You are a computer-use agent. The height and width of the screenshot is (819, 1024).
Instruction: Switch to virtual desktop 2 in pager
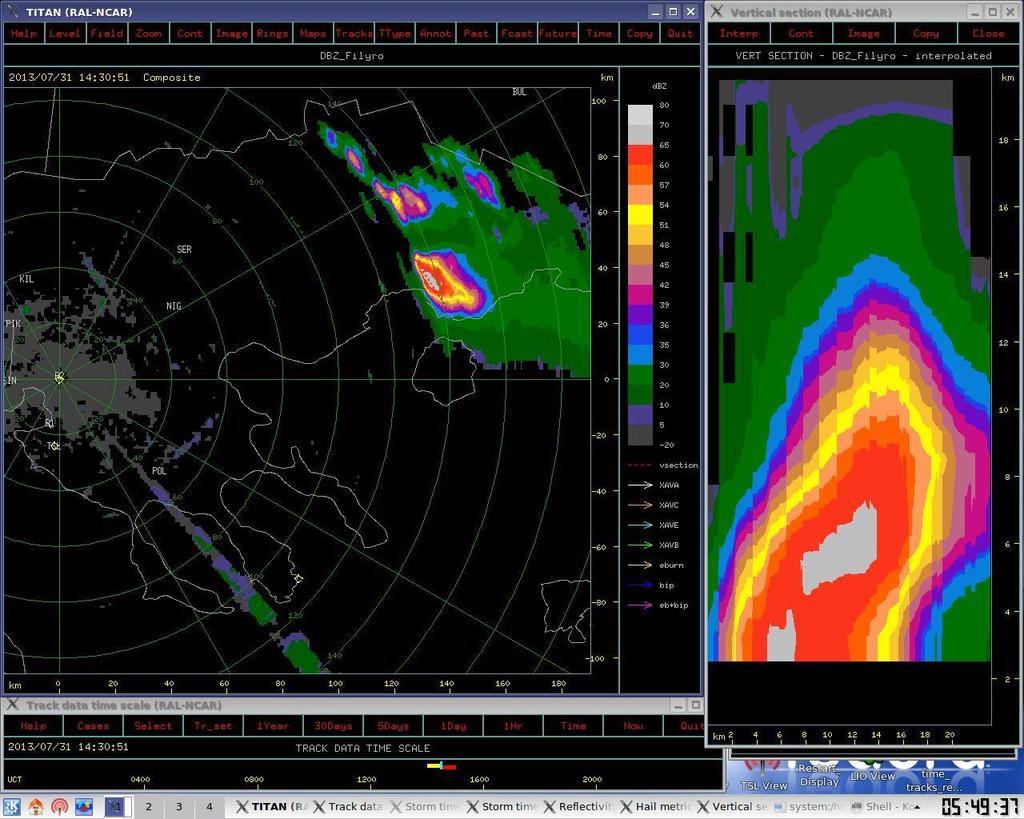point(148,807)
